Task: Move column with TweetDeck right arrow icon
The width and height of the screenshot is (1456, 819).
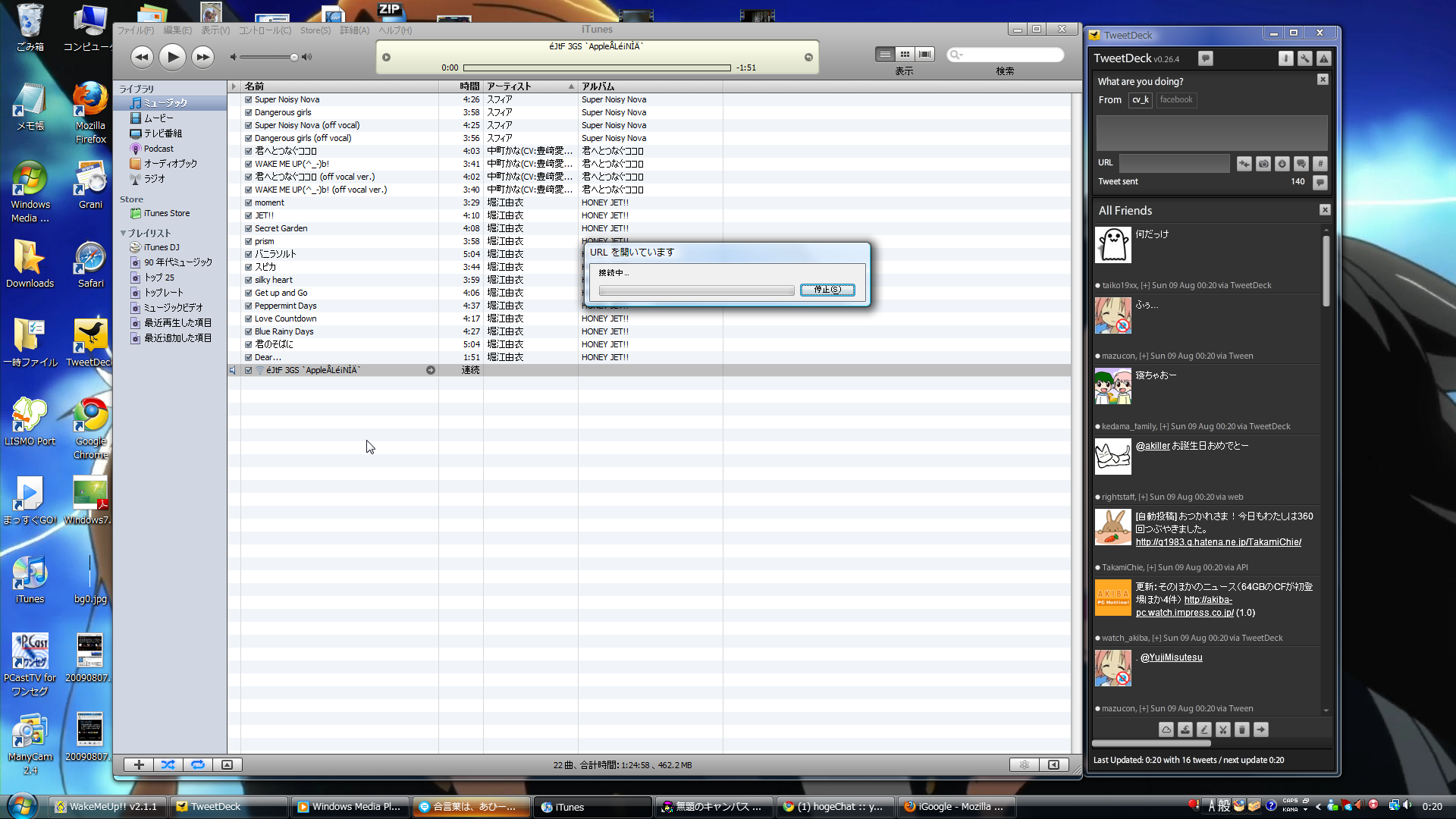Action: tap(1261, 730)
